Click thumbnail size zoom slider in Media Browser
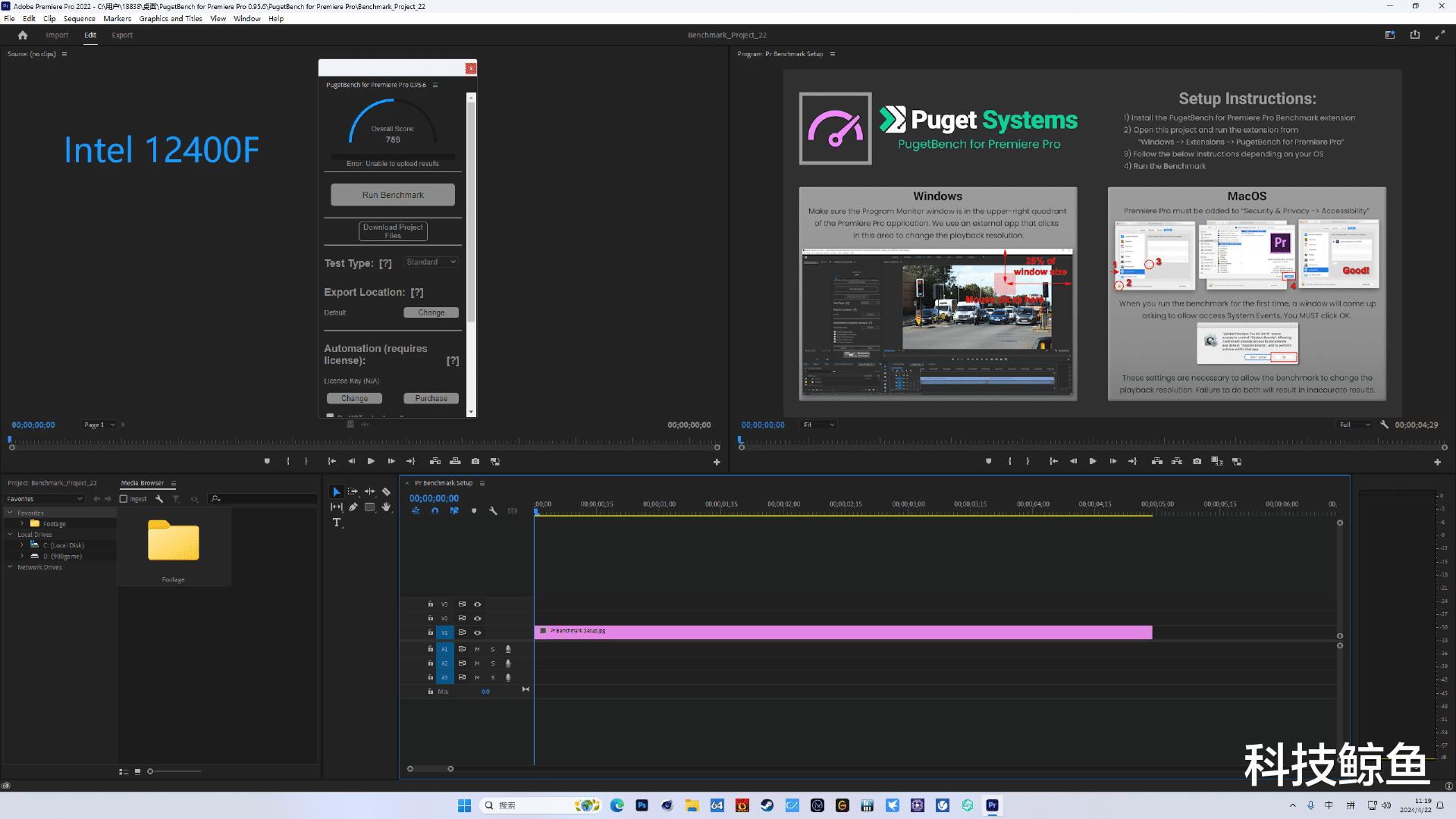Screen dimensions: 1456x819 [x=150, y=771]
